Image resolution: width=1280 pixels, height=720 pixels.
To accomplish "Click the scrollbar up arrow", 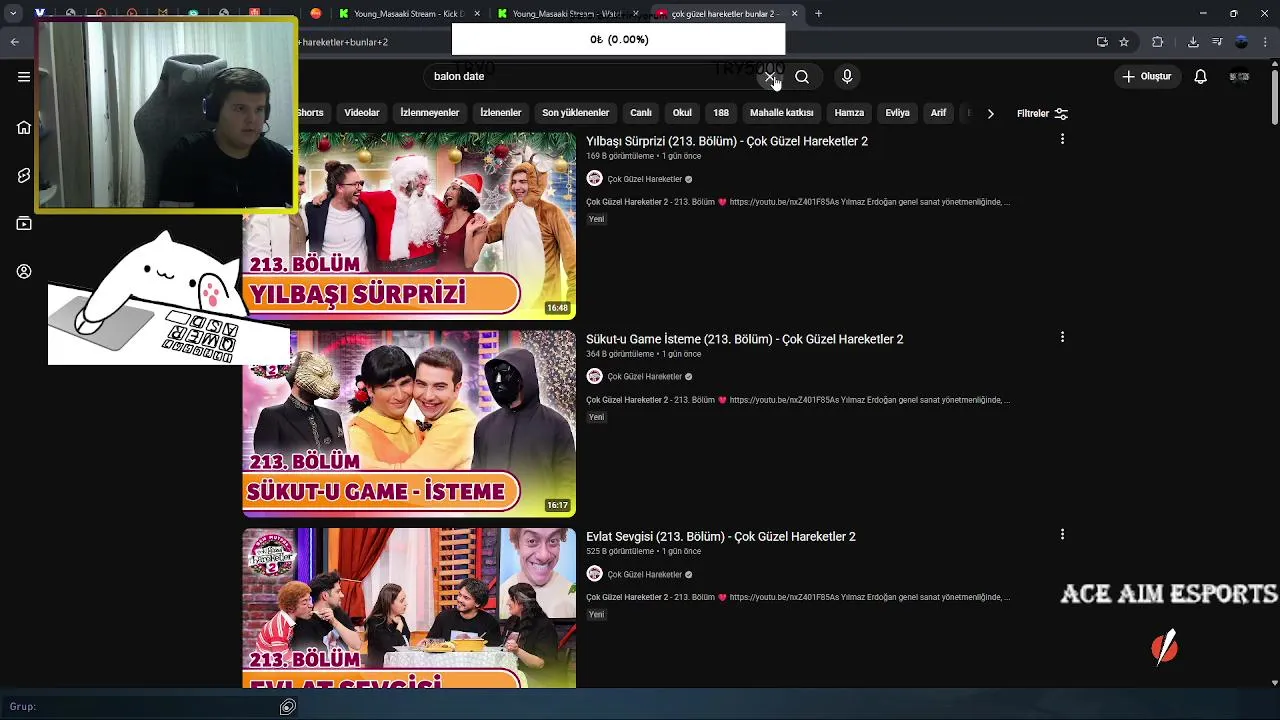I will coord(1274,64).
